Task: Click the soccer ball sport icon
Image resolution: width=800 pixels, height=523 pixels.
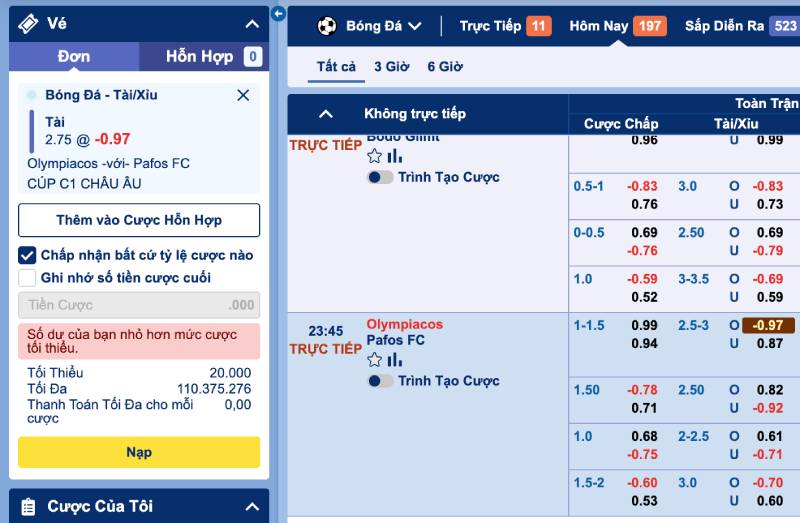Action: [x=327, y=26]
